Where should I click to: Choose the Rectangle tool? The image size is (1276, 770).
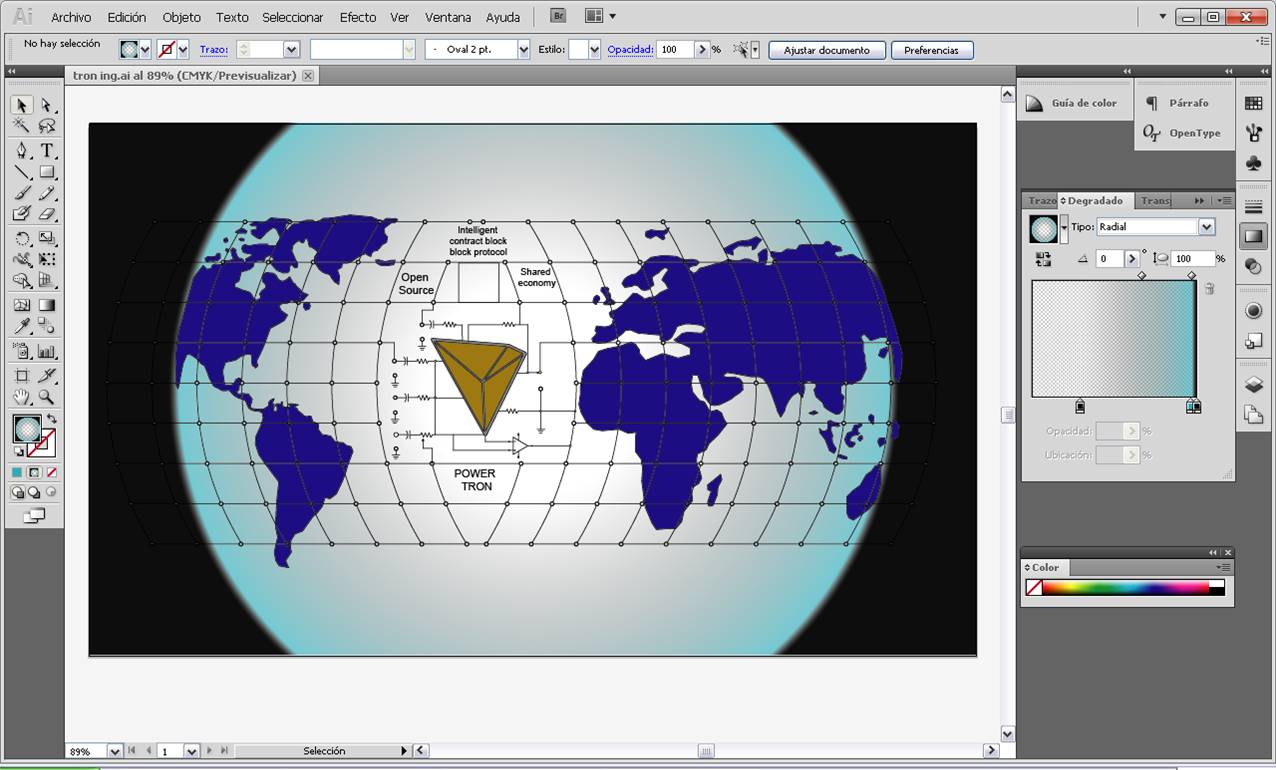(46, 172)
